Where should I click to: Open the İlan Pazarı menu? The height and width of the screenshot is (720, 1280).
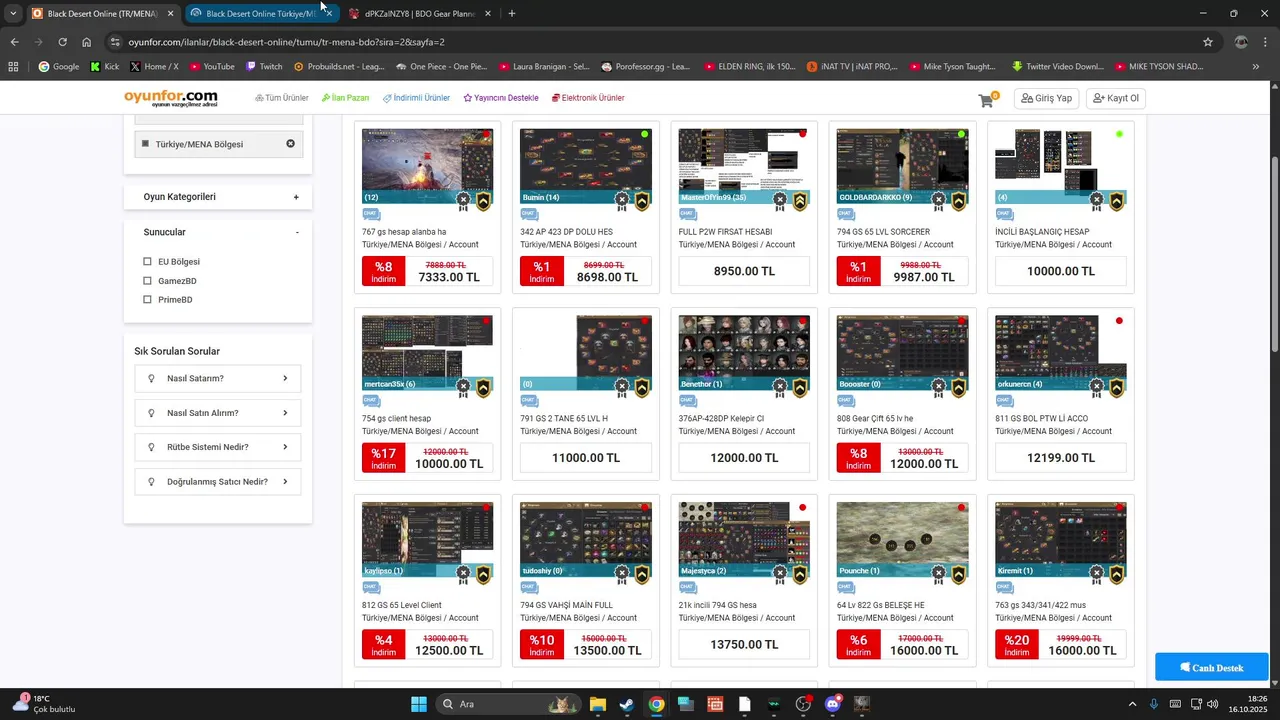click(345, 98)
